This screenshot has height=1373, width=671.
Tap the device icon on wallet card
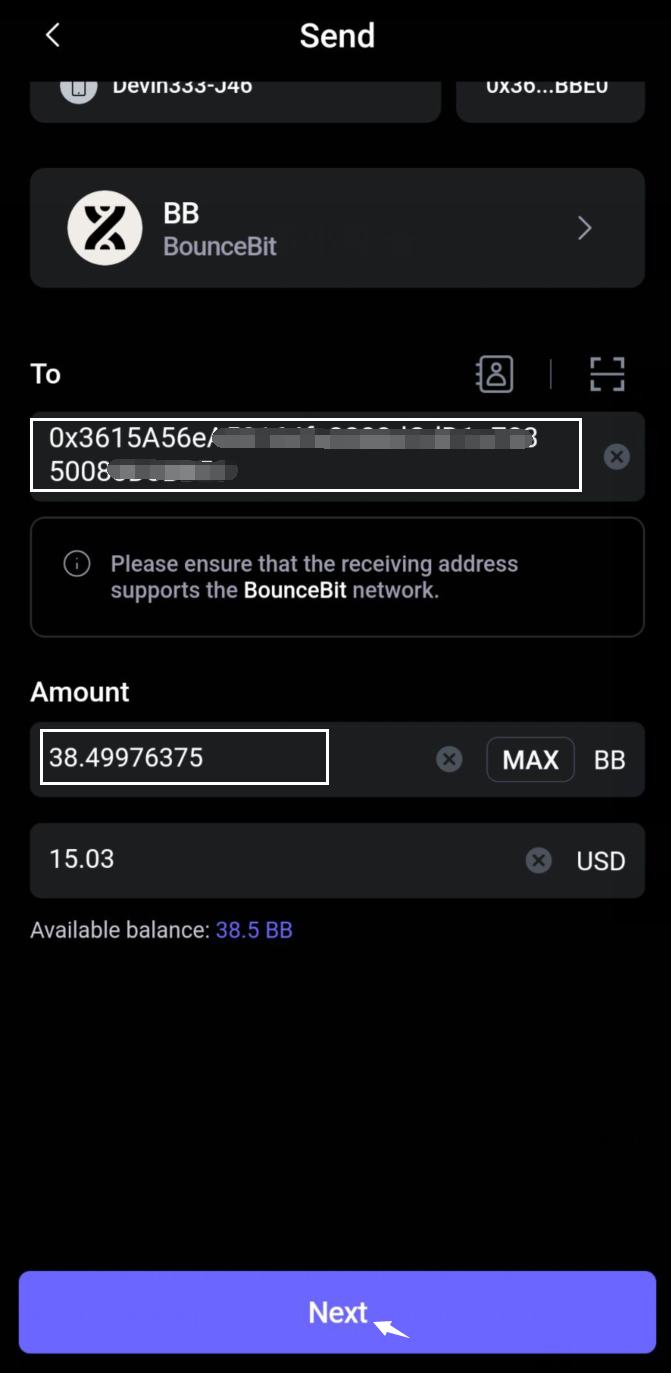[x=78, y=89]
